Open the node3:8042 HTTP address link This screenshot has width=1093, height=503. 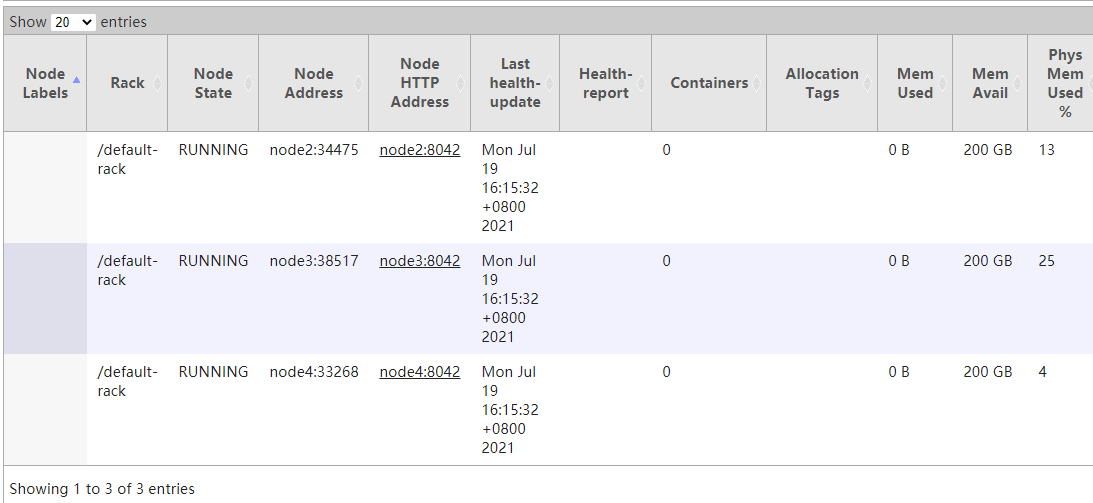click(420, 261)
